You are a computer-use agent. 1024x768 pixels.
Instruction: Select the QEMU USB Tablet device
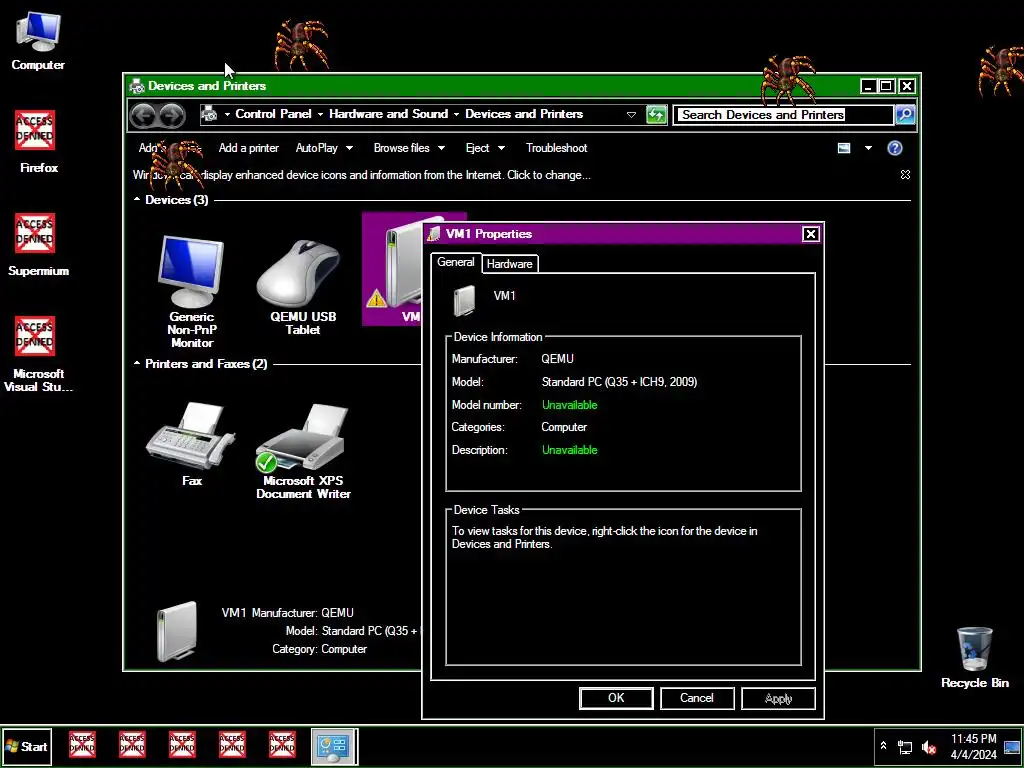302,287
